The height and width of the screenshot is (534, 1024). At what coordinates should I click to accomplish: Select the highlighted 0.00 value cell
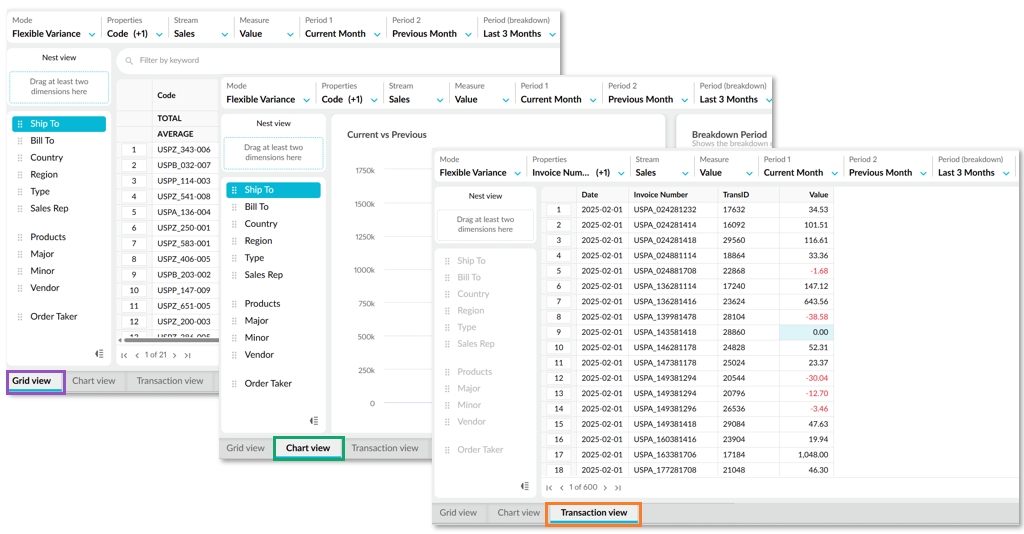click(x=806, y=332)
